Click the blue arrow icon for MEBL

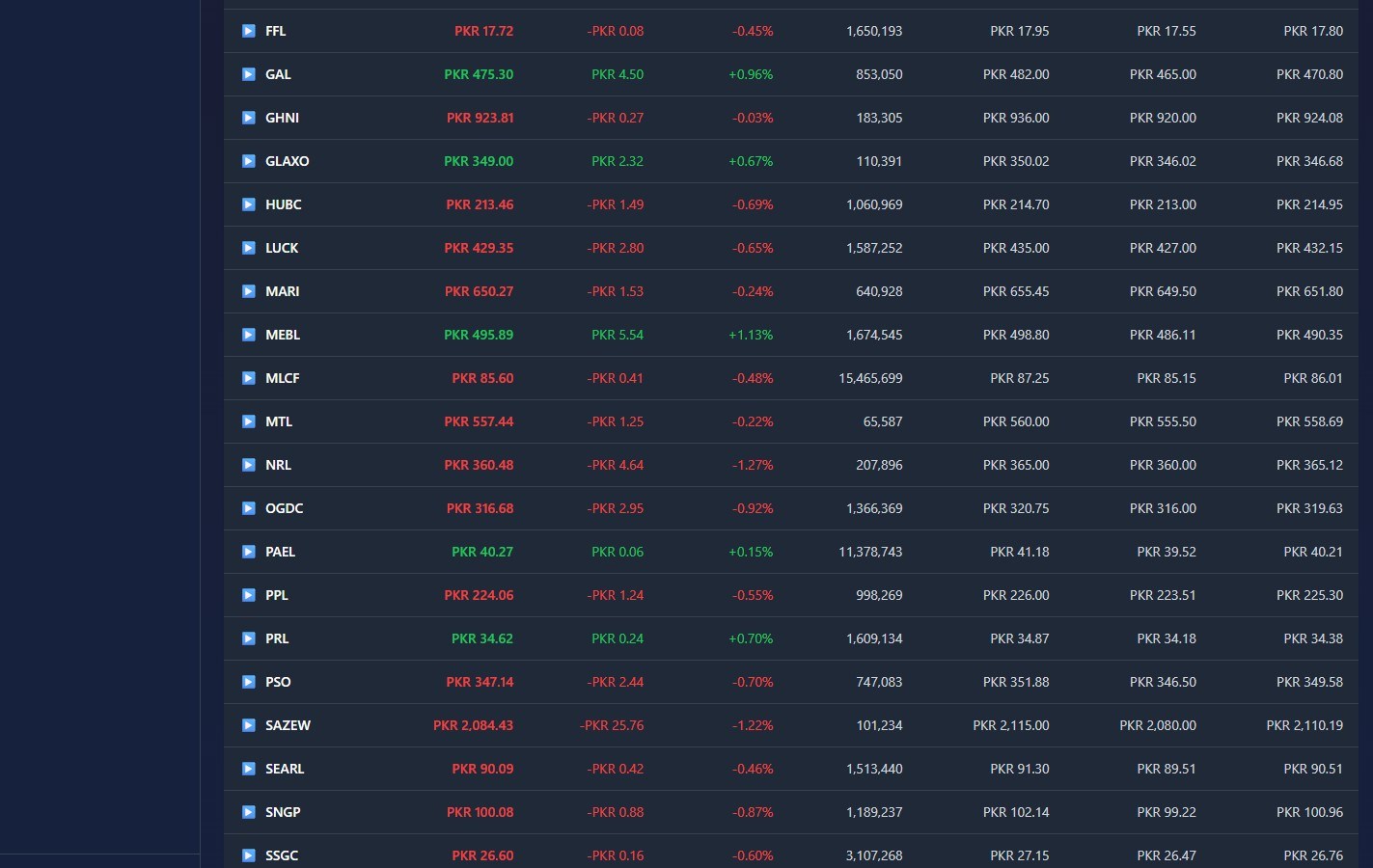(248, 335)
